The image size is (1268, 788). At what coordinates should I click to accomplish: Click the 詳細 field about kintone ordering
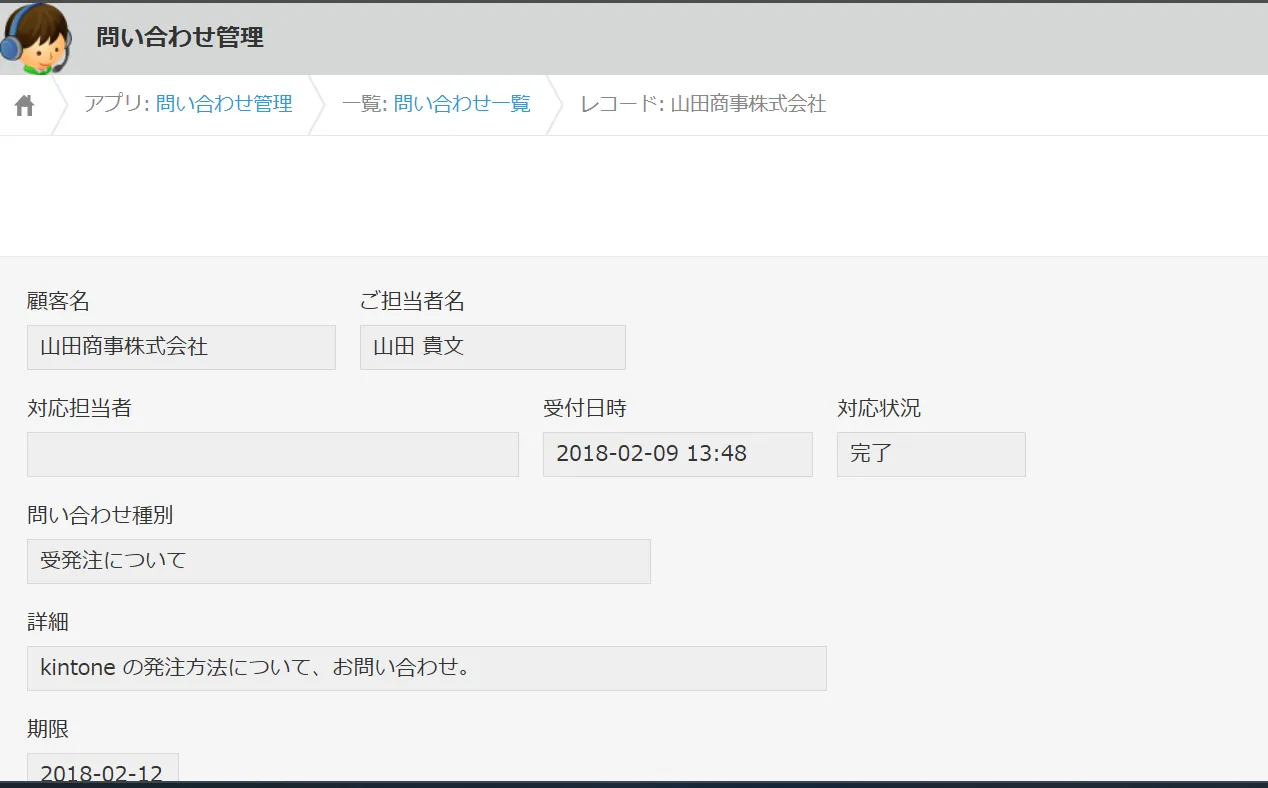click(426, 668)
